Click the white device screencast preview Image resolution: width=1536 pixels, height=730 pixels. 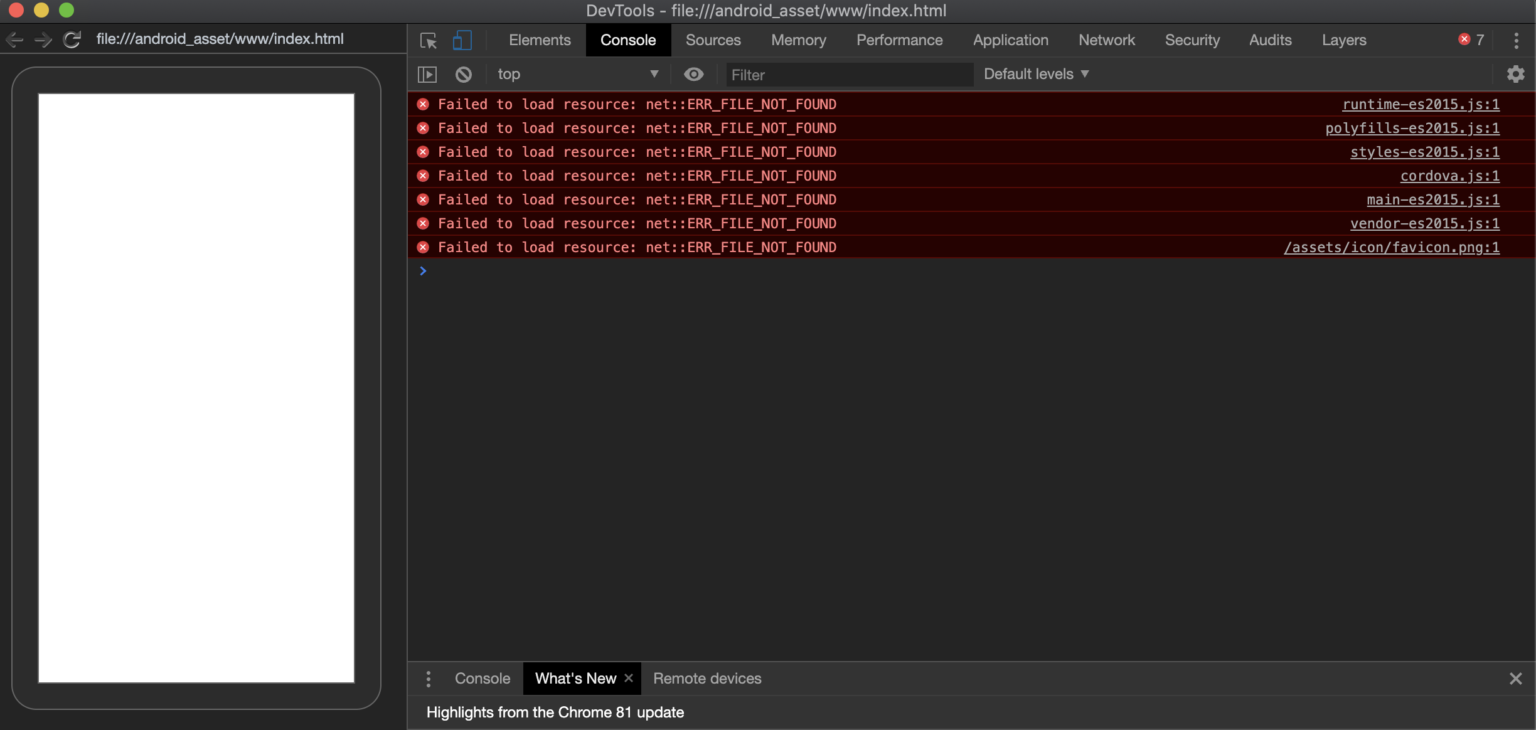(196, 388)
